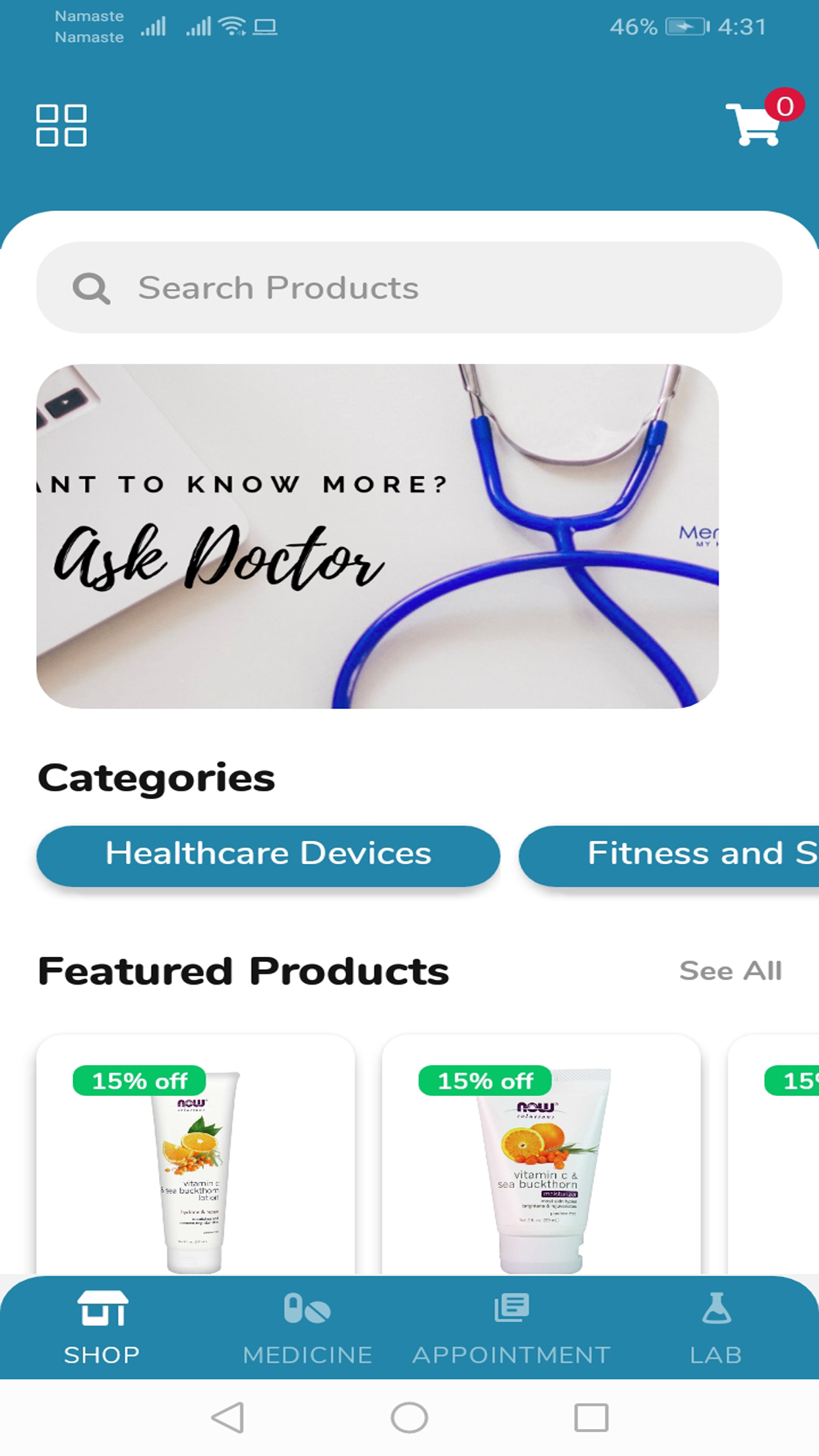Screen dimensions: 819x1456
Task: Tap the cart badge showing 0
Action: (x=784, y=106)
